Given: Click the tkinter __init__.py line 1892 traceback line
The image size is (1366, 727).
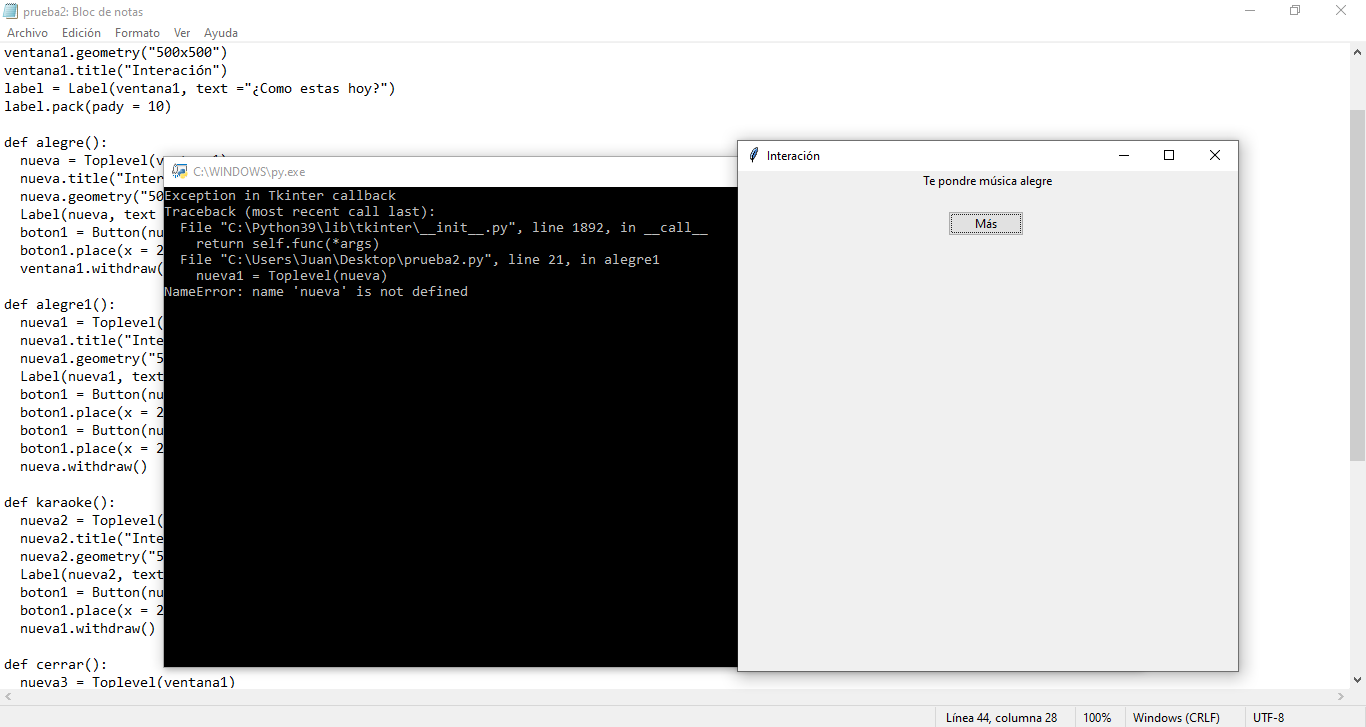Looking at the screenshot, I should click(444, 228).
